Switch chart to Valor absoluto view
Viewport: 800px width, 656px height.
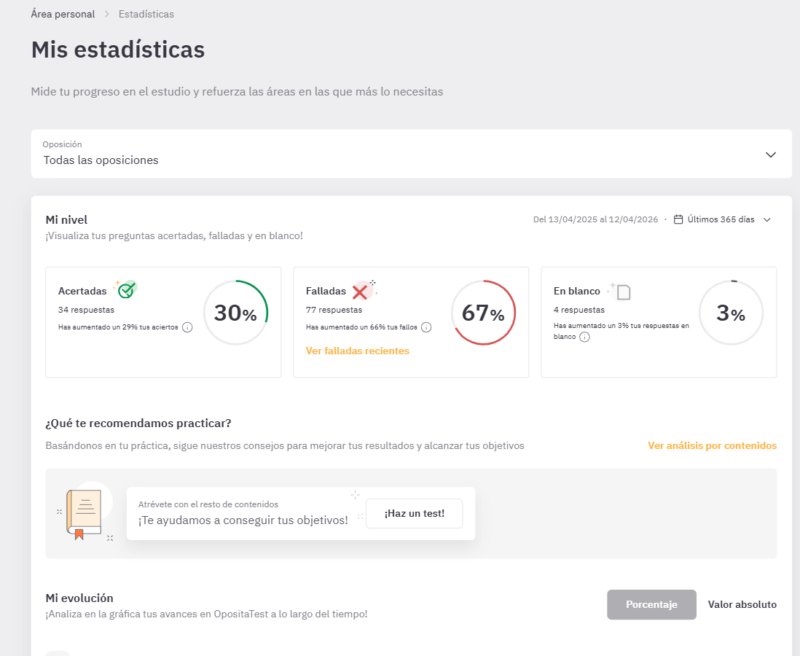[x=741, y=604]
